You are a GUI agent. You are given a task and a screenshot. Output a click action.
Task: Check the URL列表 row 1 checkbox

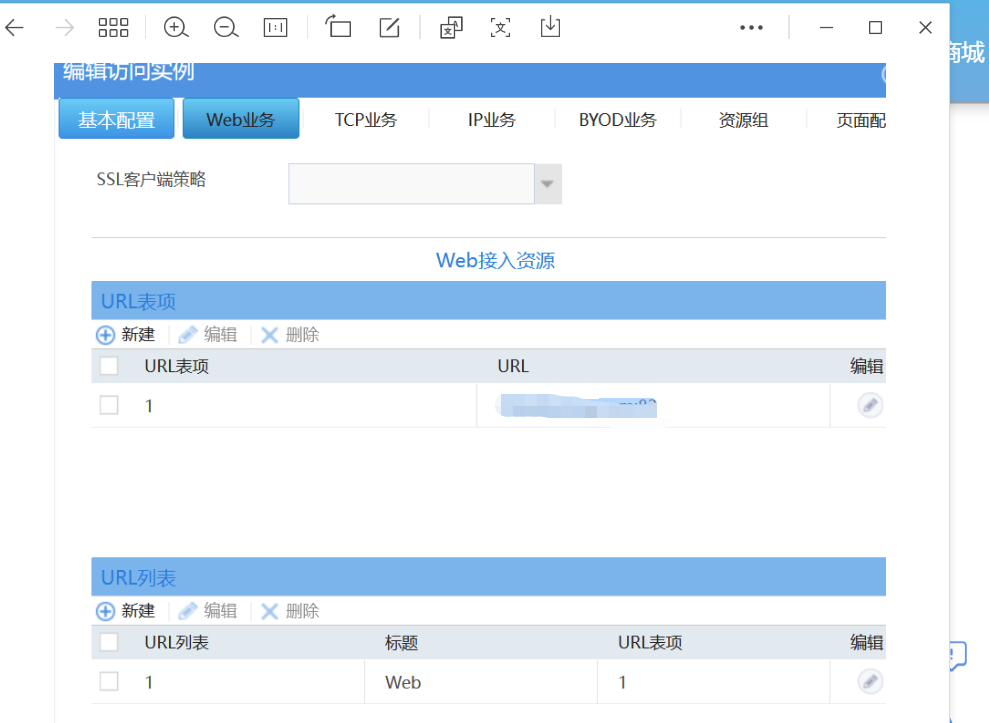pyautogui.click(x=109, y=681)
